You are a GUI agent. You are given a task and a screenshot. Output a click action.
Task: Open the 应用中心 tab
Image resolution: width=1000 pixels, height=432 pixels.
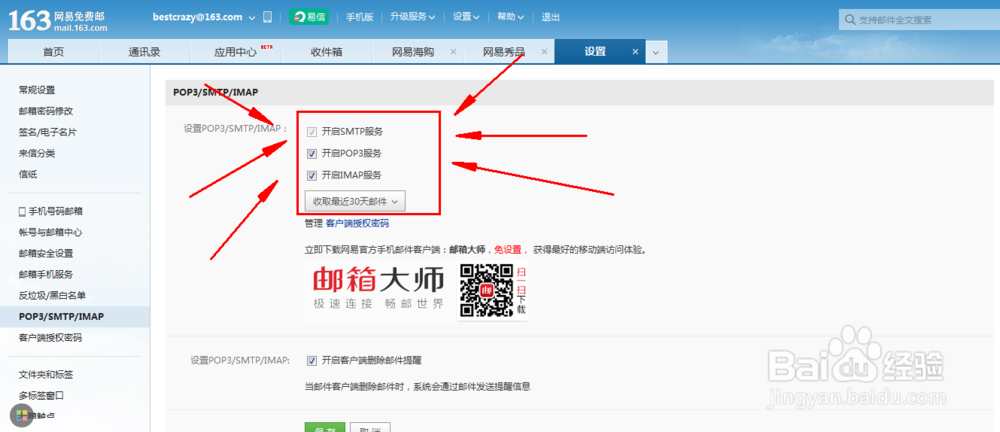(x=235, y=52)
